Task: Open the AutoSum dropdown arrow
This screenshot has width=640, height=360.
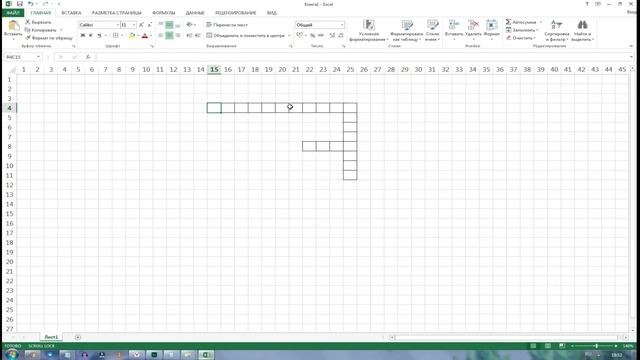Action: click(x=541, y=22)
